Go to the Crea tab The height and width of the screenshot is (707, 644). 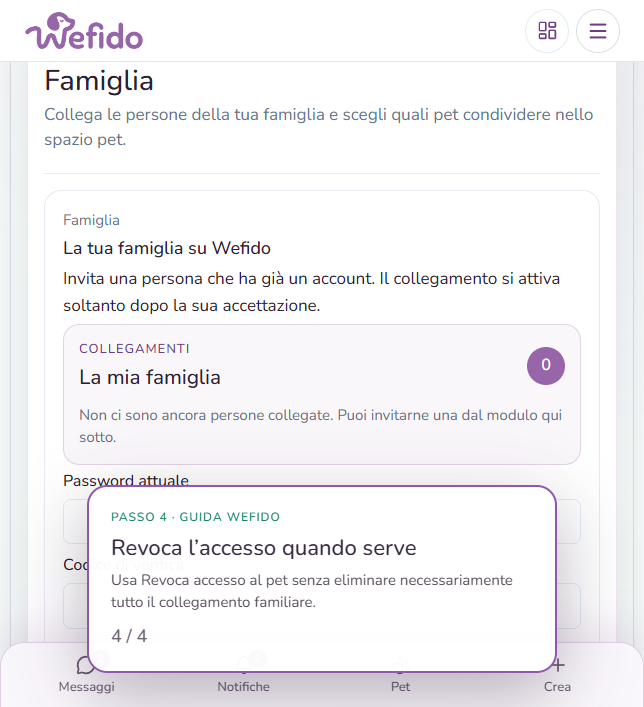tap(557, 675)
